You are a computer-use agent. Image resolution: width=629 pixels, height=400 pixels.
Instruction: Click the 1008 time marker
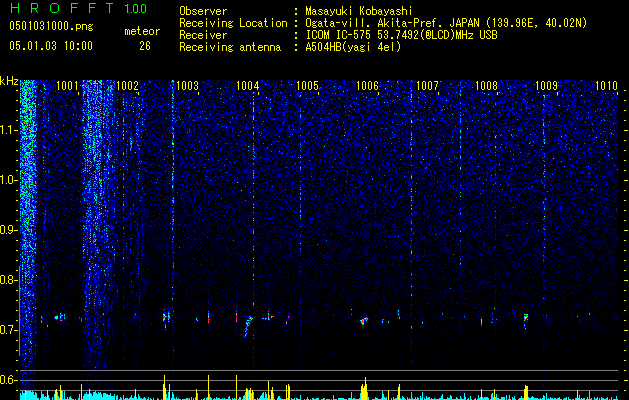click(x=487, y=85)
